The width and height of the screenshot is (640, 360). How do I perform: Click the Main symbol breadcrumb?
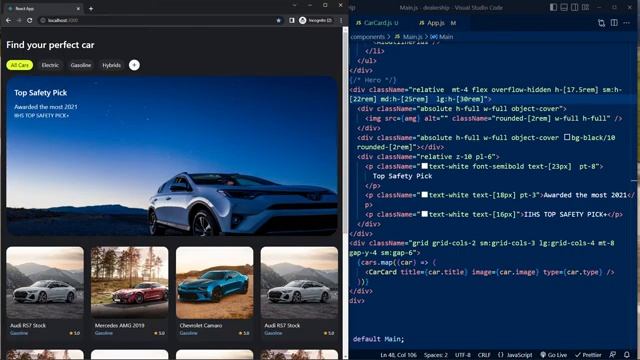pos(442,37)
